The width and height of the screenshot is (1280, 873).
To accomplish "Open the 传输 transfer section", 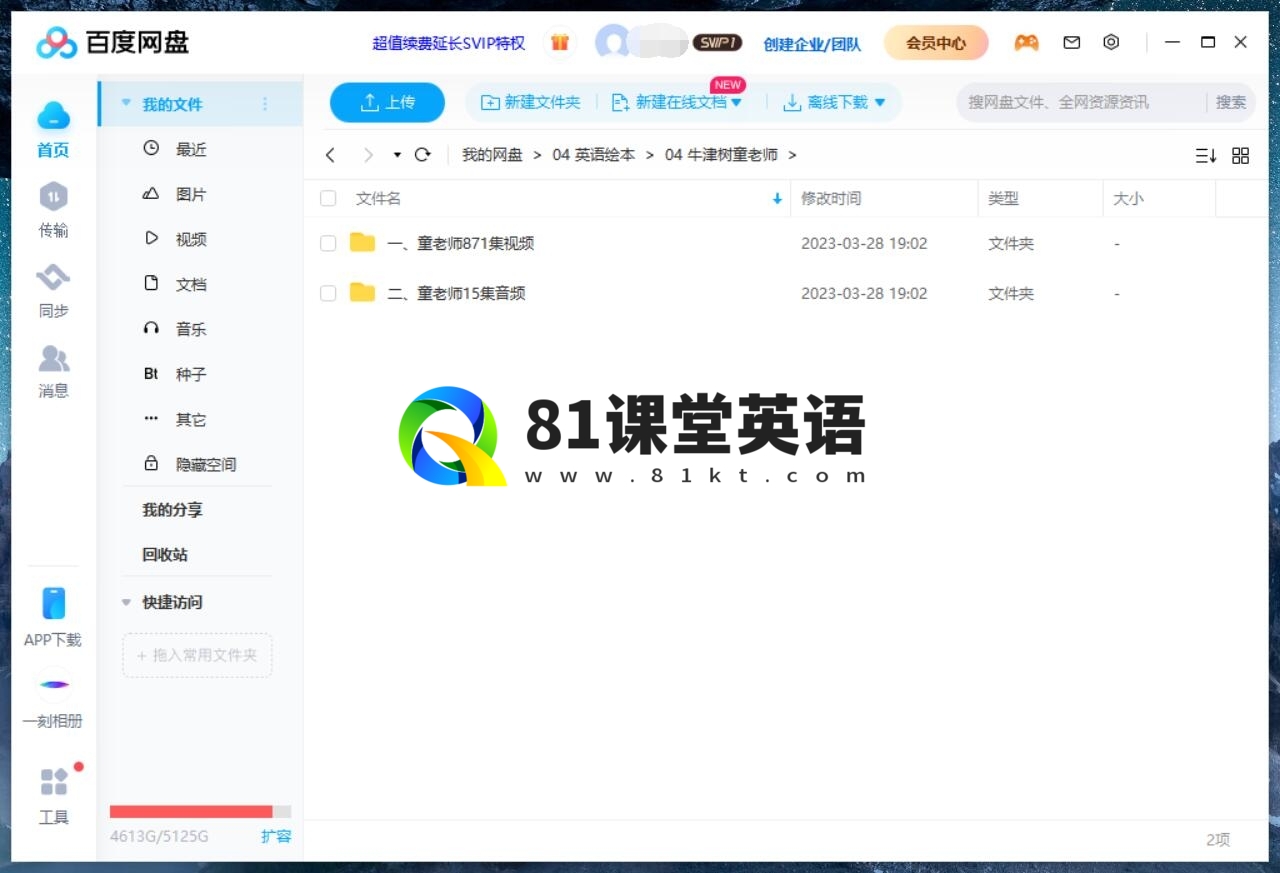I will coord(53,211).
